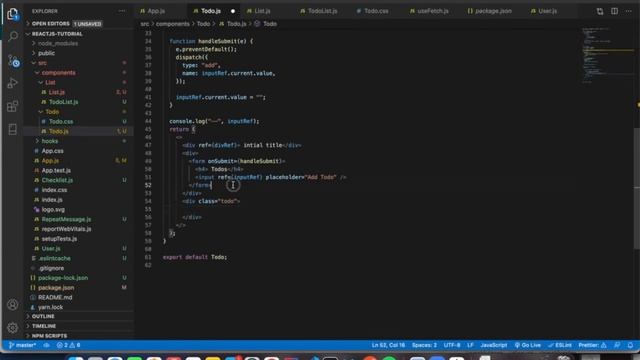Open README.md file in explorer
The height and width of the screenshot is (360, 640).
pyautogui.click(x=55, y=298)
